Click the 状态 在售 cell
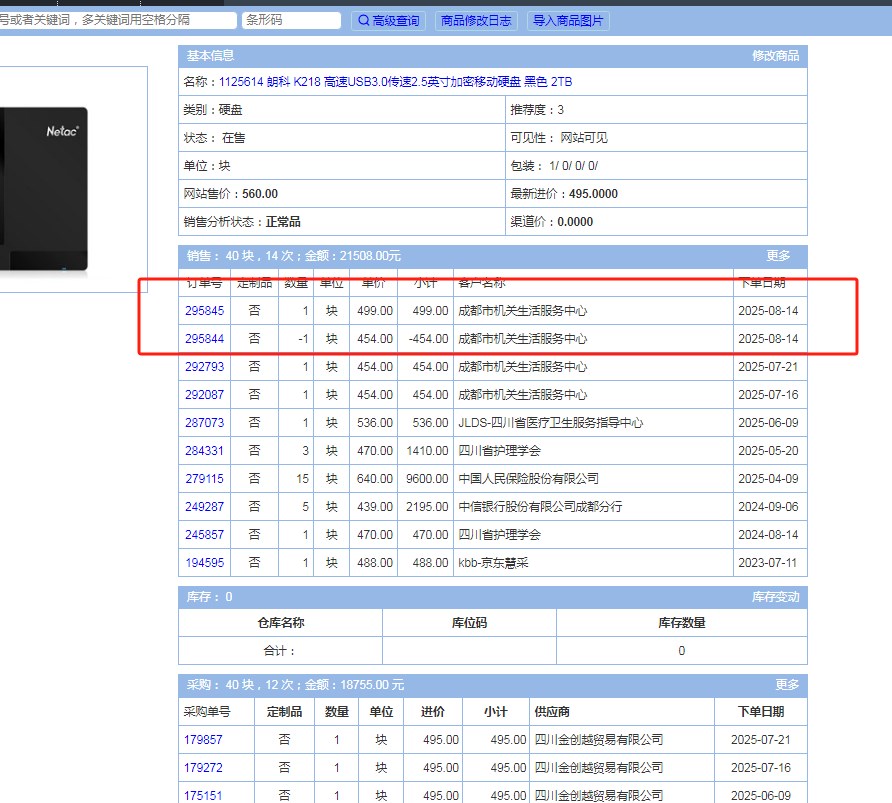 [342, 138]
